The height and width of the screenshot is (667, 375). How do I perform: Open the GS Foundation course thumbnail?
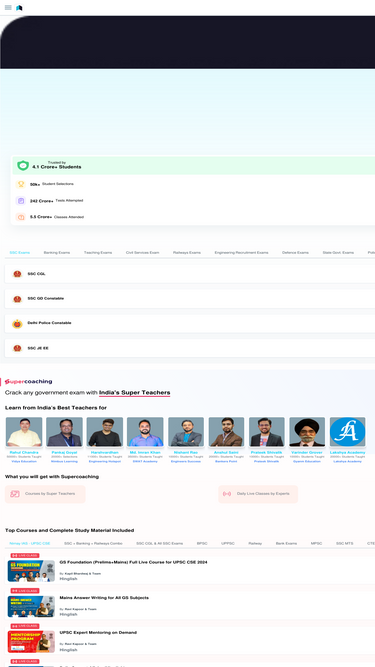coord(31,571)
